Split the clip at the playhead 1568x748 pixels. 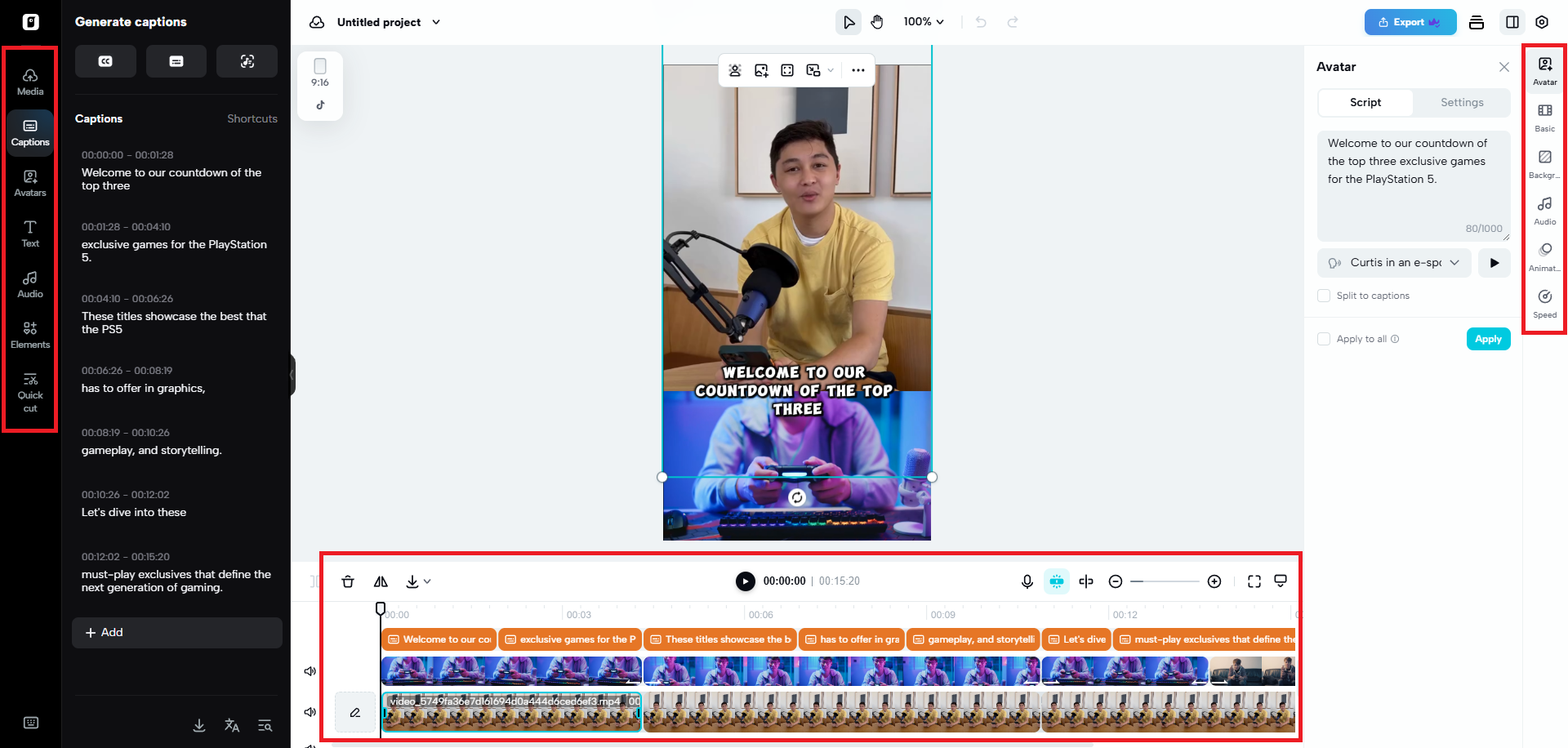(x=1085, y=581)
